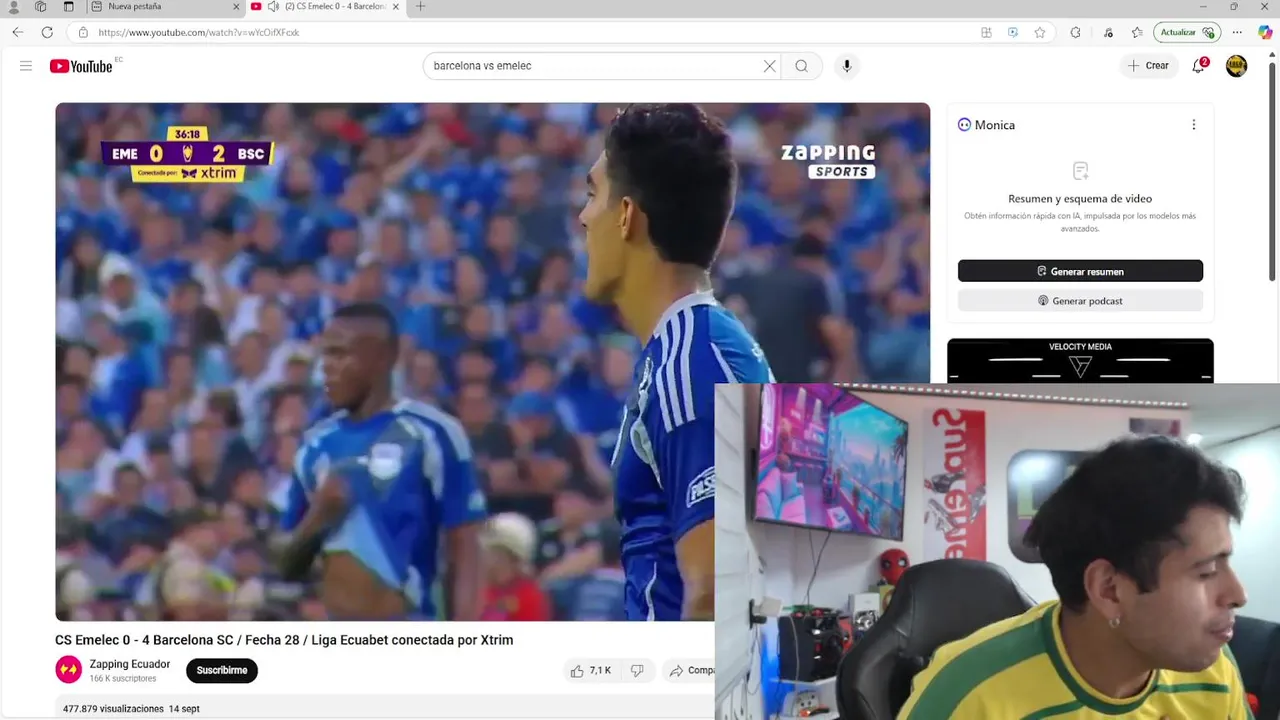Image resolution: width=1280 pixels, height=720 pixels.
Task: Open the Zapping Ecuador channel avatar
Action: [x=68, y=669]
